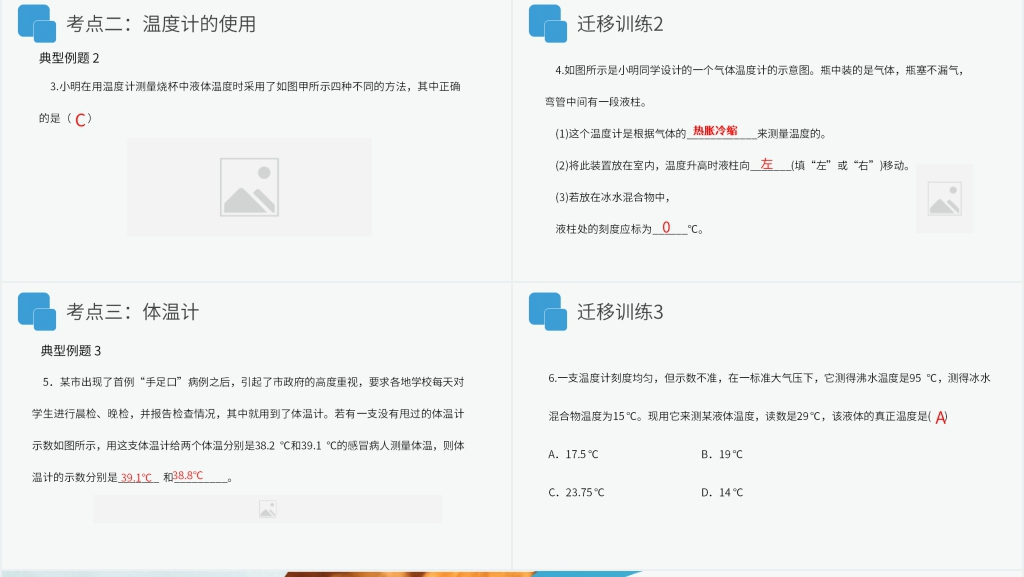Click the line starting 液柱处的刻度应标为
The height and width of the screenshot is (577, 1024).
[x=629, y=228]
